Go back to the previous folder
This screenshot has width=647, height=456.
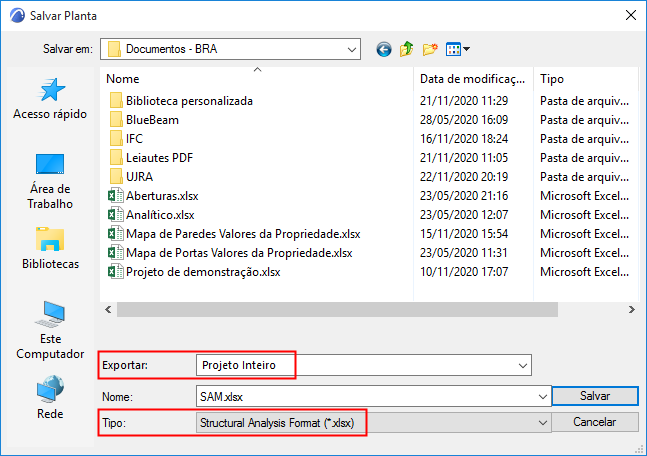click(x=383, y=48)
